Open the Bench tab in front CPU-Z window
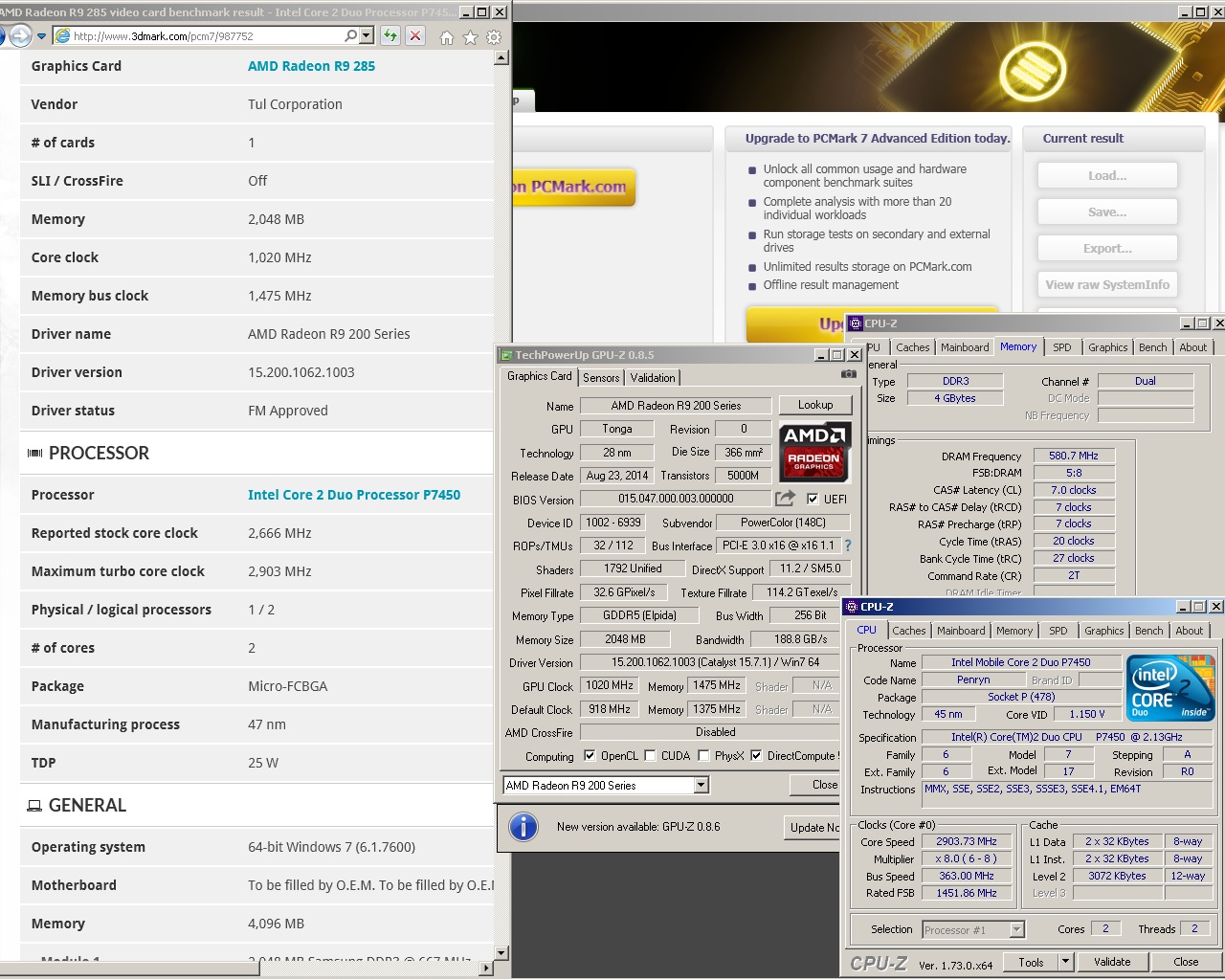The width and height of the screenshot is (1225, 980). (x=1149, y=631)
